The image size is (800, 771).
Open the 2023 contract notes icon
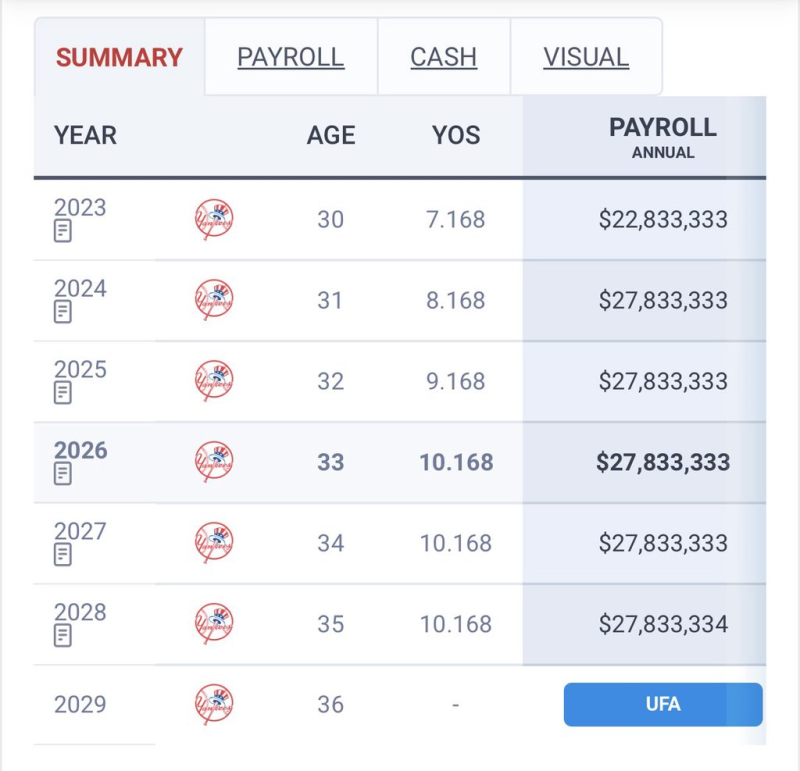63,231
